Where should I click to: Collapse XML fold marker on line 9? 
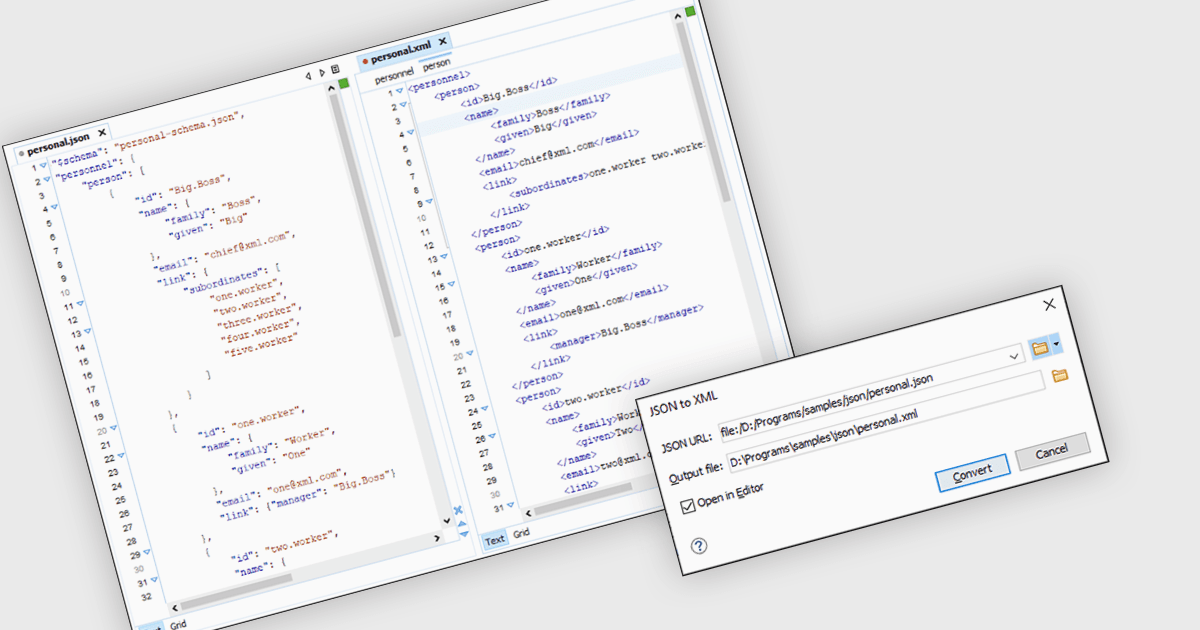tap(430, 202)
